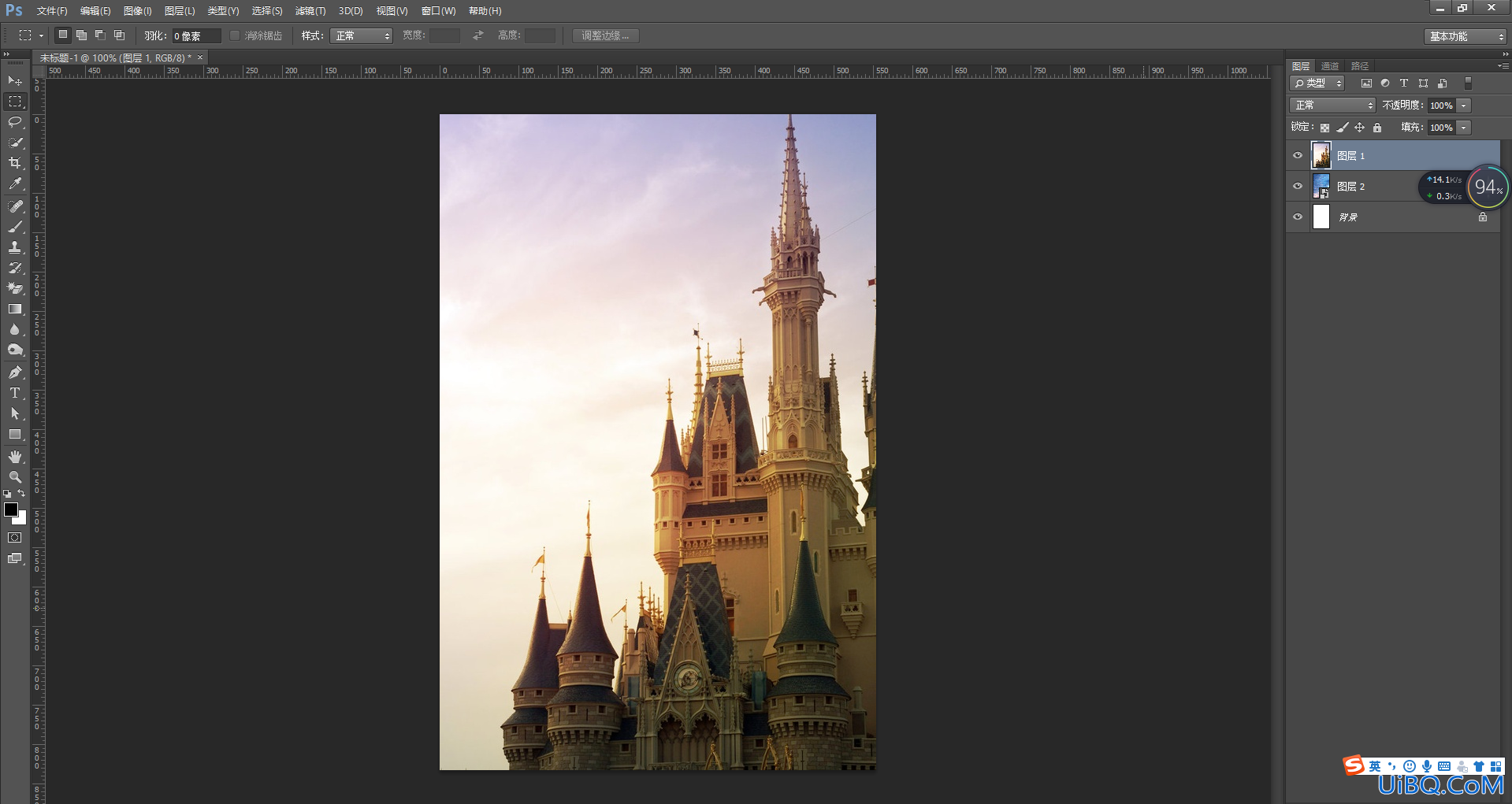Image resolution: width=1512 pixels, height=804 pixels.
Task: Open the marquee tool preset picker arrow
Action: click(x=41, y=36)
